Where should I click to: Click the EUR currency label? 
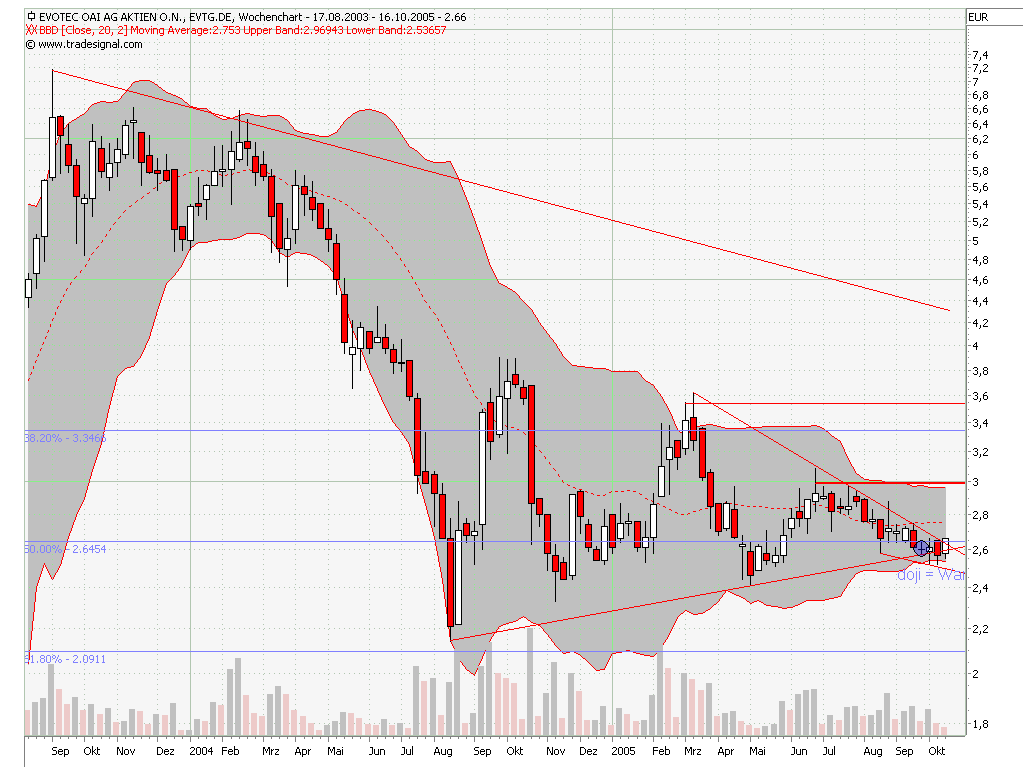[x=978, y=17]
